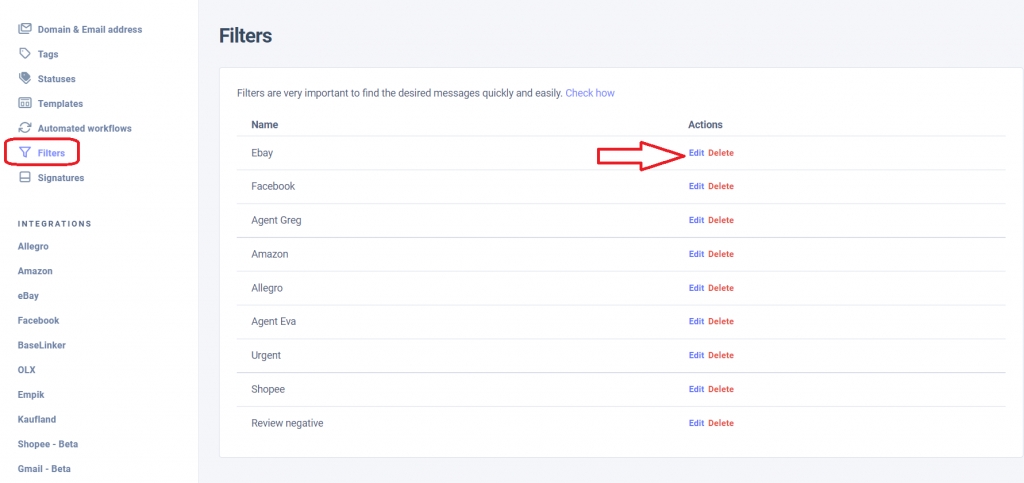The height and width of the screenshot is (483, 1024).
Task: Open the Automated workflows settings page
Action: click(x=84, y=129)
